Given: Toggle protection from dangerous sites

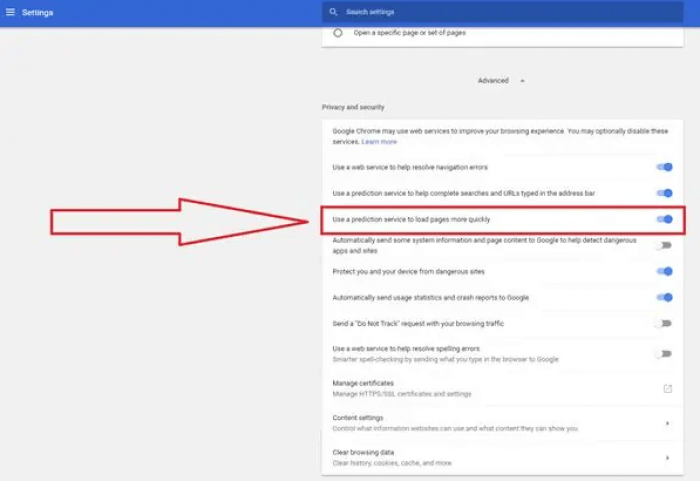Looking at the screenshot, I should point(664,271).
